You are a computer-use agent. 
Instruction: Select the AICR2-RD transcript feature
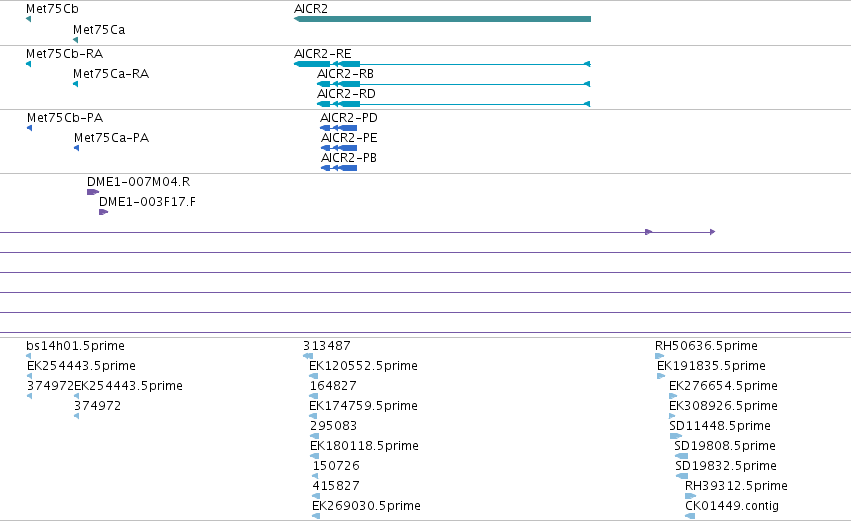(x=454, y=104)
